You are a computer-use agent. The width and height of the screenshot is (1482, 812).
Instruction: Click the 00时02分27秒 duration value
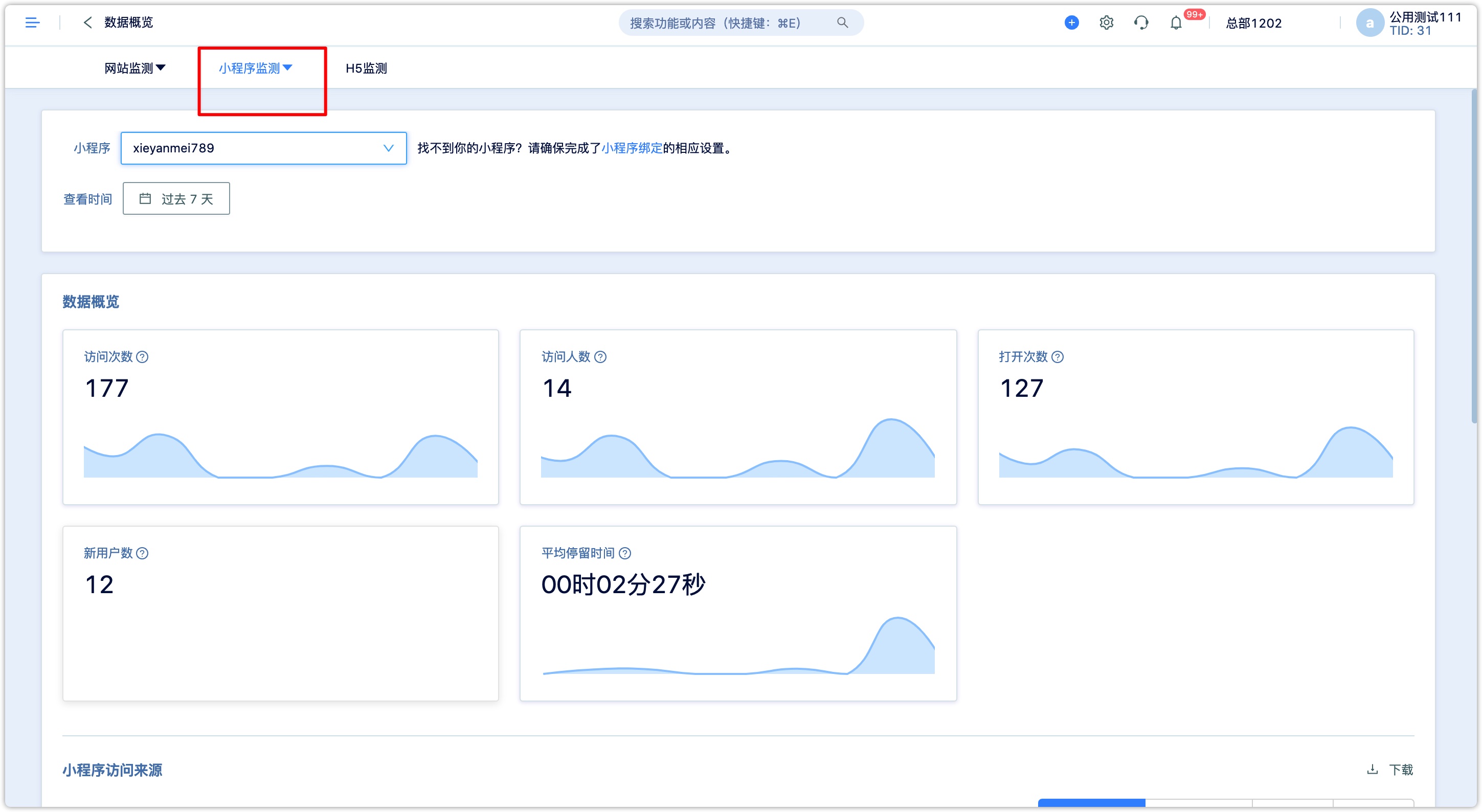pos(623,584)
